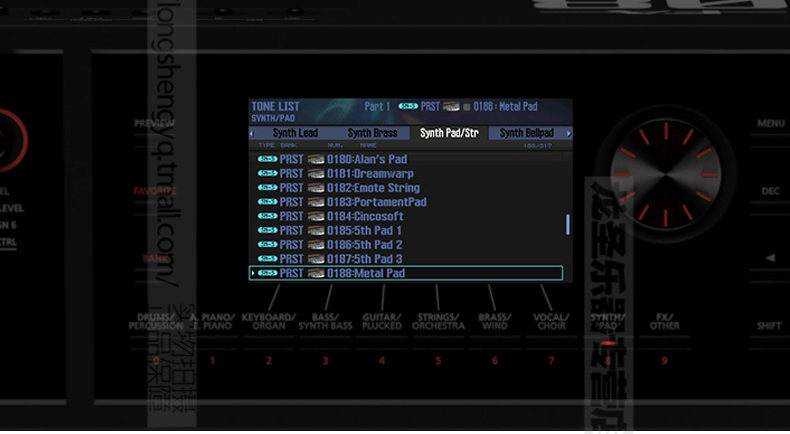
Task: Click the TONE LIST title text
Action: (275, 106)
